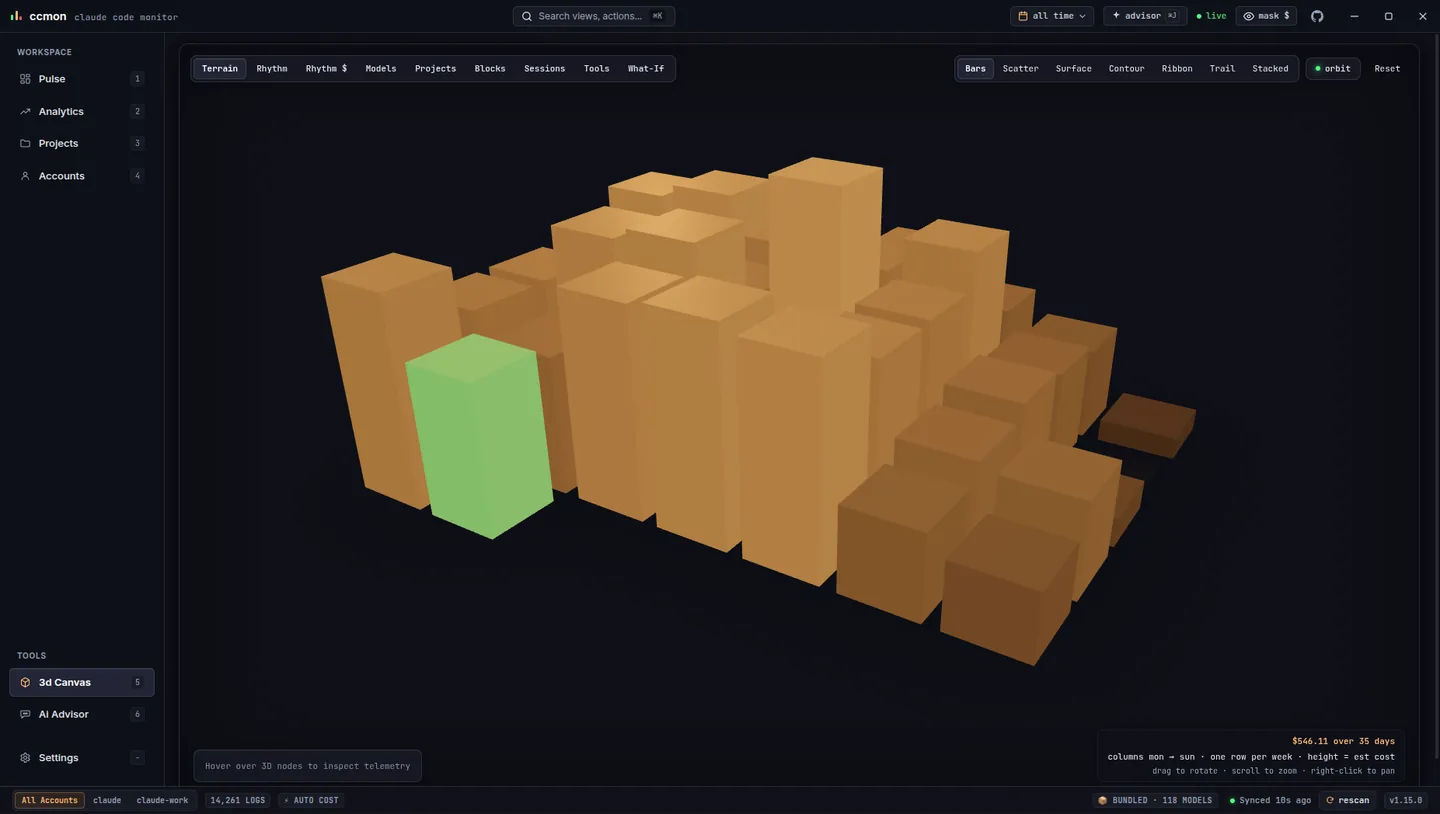This screenshot has width=1440, height=814.
Task: Choose the Stacked view mode
Action: [1270, 69]
